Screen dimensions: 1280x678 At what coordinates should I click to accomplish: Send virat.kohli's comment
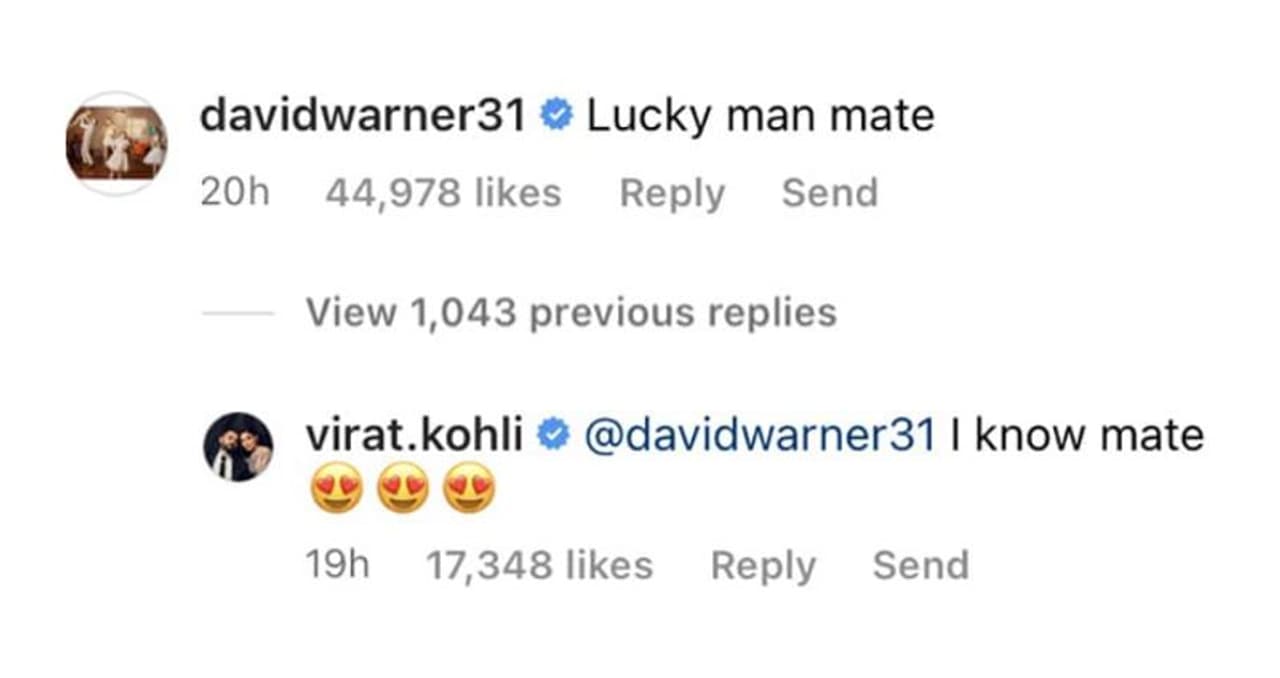click(x=921, y=566)
